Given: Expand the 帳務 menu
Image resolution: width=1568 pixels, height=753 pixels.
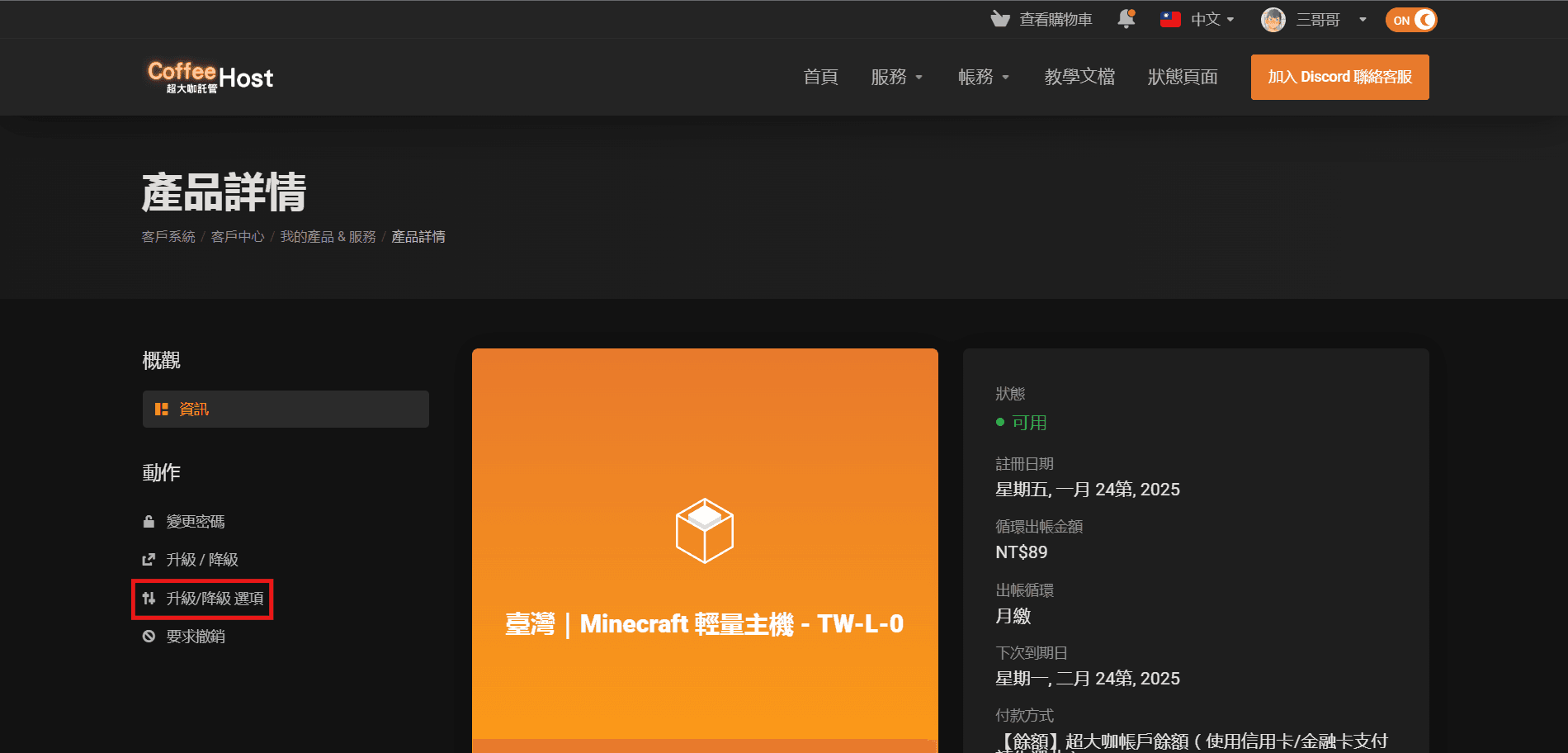Looking at the screenshot, I should [984, 77].
